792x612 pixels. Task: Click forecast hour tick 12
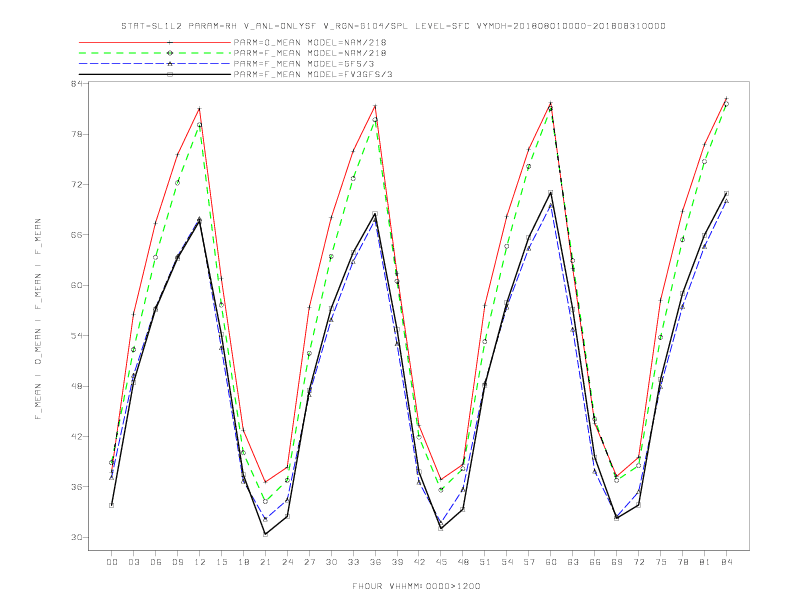point(200,562)
